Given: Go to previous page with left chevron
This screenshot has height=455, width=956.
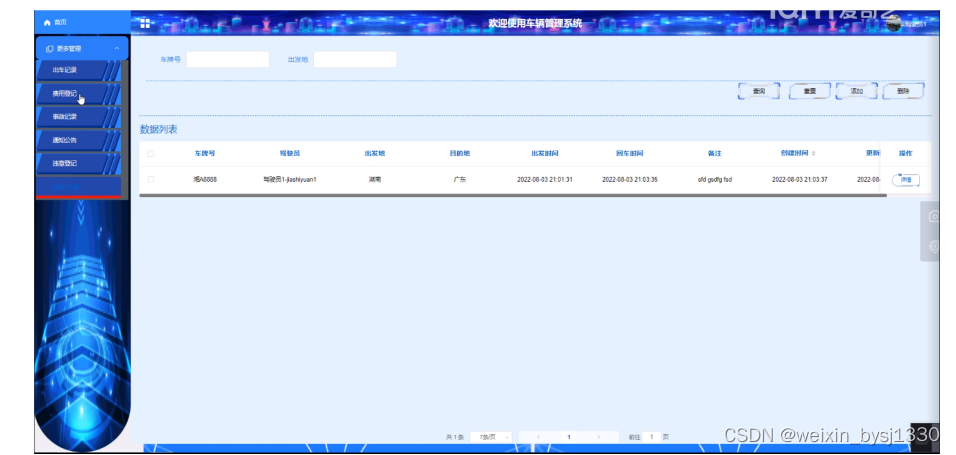Looking at the screenshot, I should (538, 437).
